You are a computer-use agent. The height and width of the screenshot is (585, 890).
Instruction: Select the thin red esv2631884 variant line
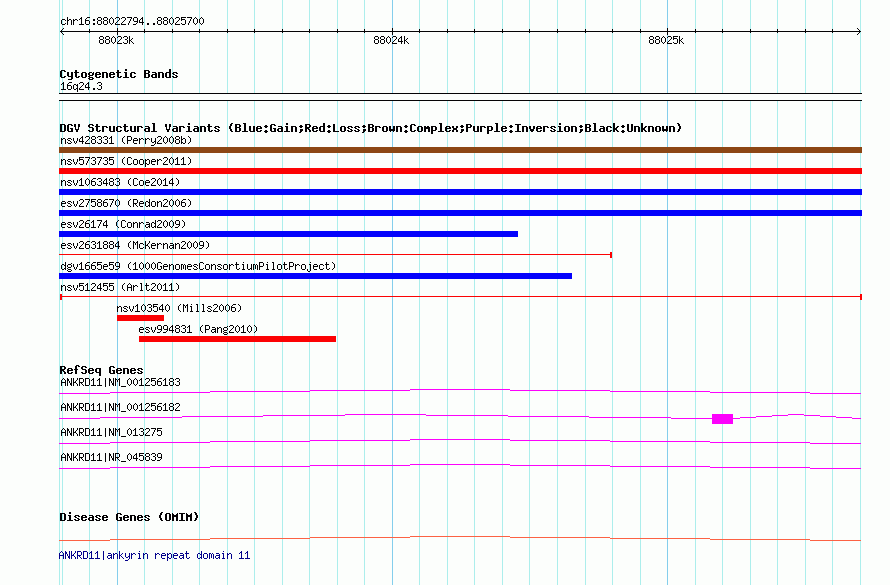tap(335, 255)
